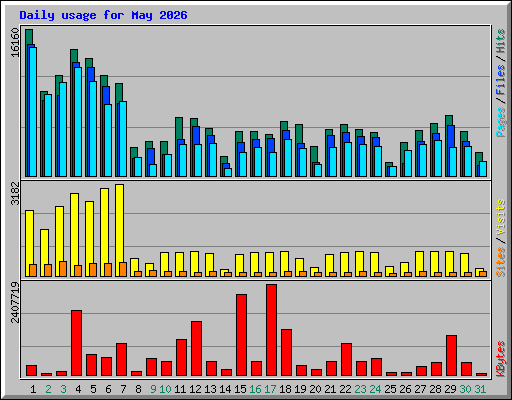Click day 16 on the date axis
The width and height of the screenshot is (512, 400).
click(255, 389)
